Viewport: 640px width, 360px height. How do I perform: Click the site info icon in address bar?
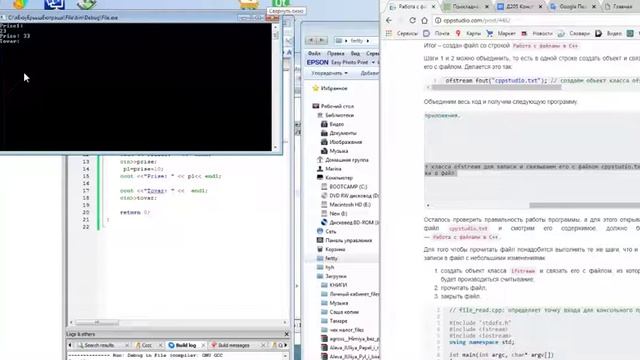pyautogui.click(x=438, y=20)
